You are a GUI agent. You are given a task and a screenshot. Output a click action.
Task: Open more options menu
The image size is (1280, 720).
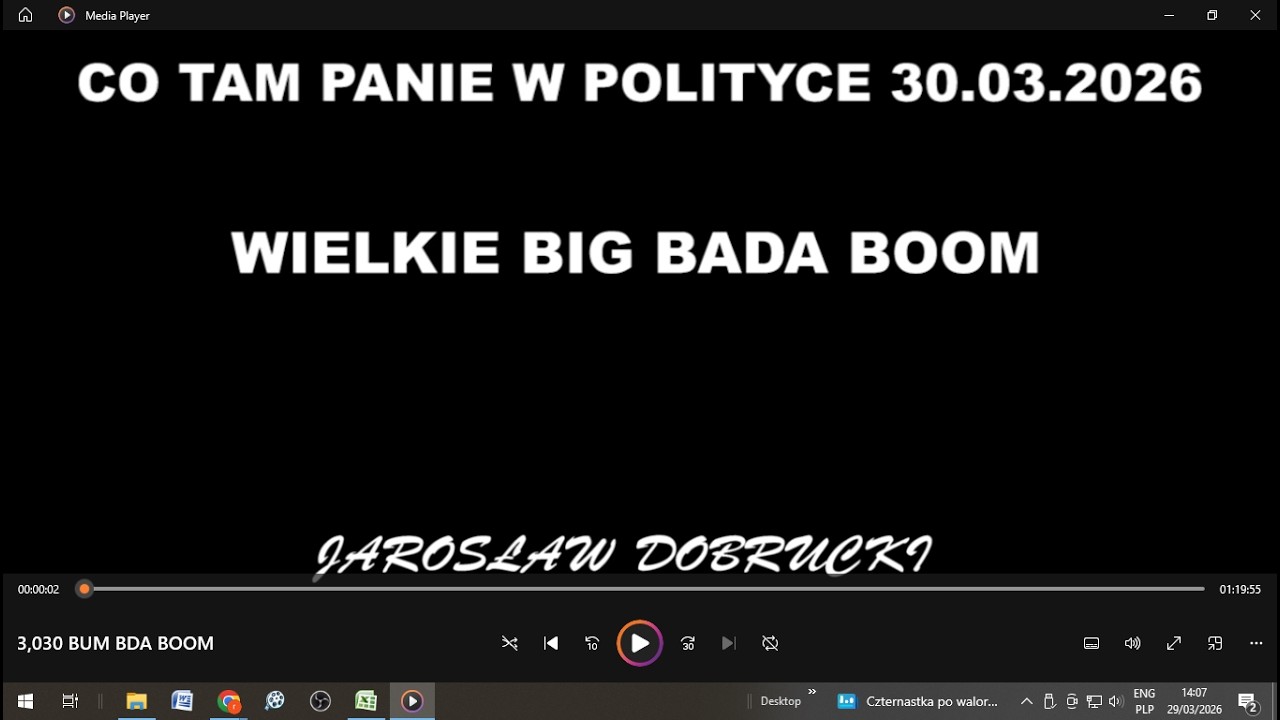pyautogui.click(x=1256, y=643)
